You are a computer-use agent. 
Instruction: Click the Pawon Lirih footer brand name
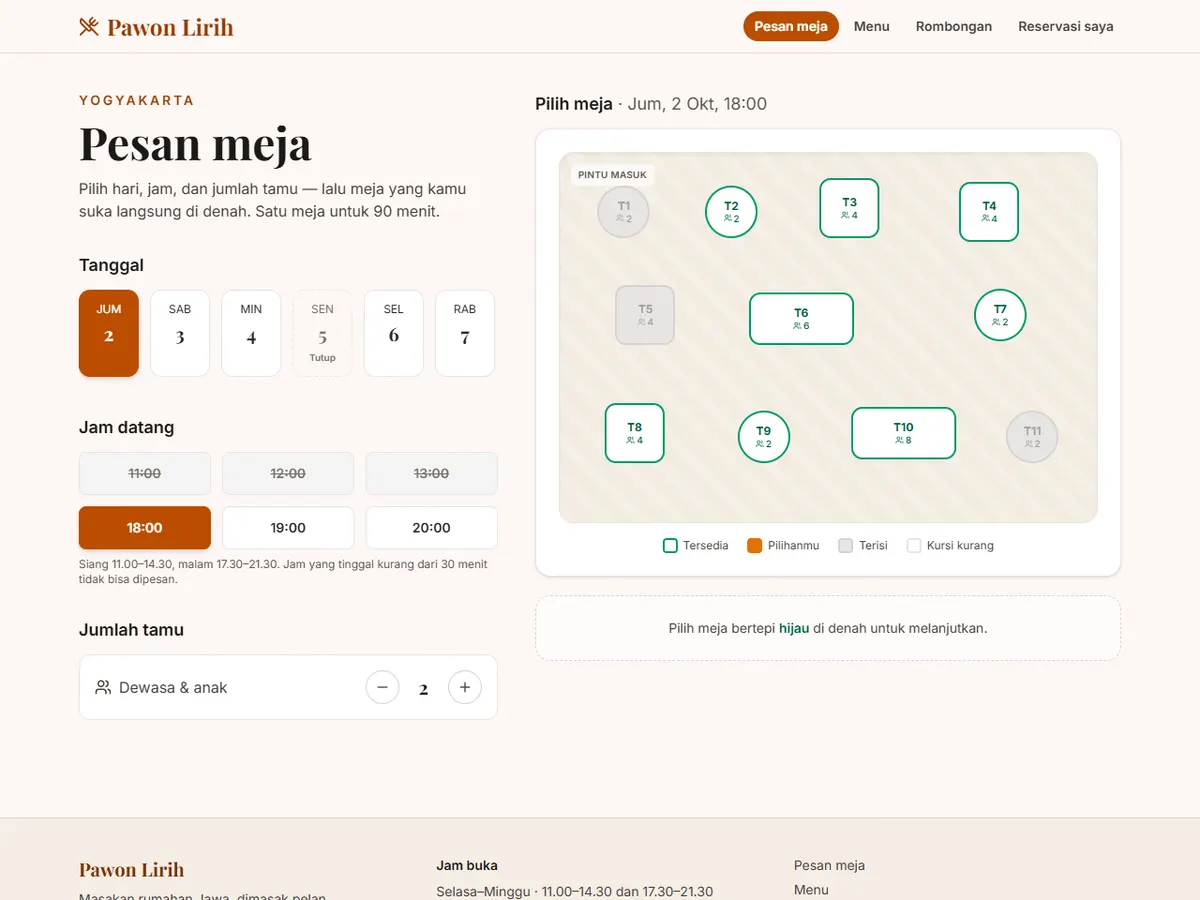point(132,869)
